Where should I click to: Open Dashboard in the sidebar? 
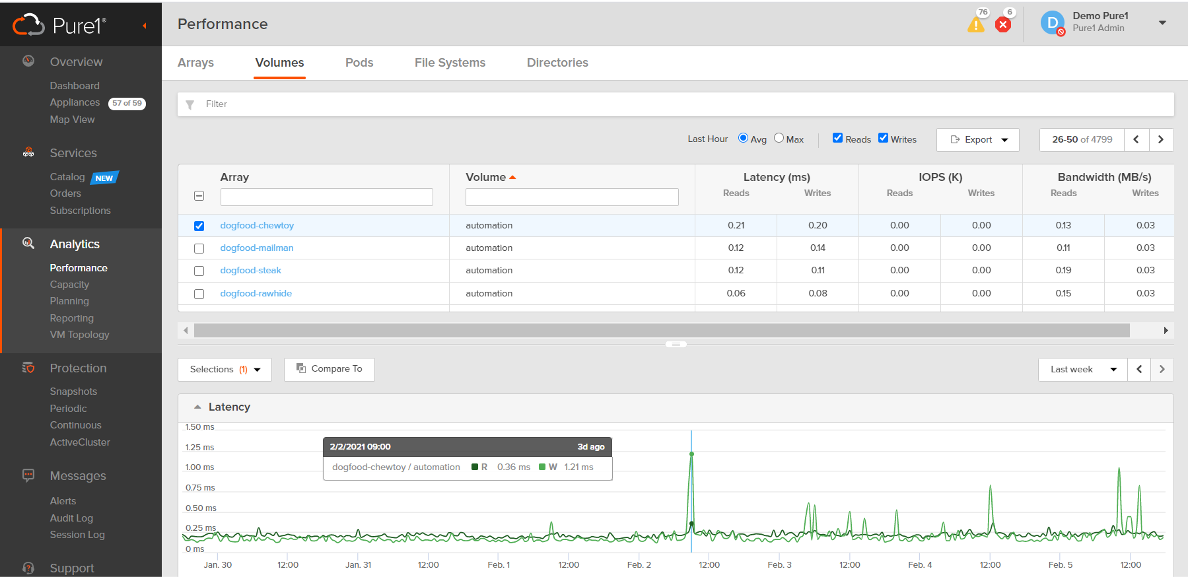(x=74, y=86)
